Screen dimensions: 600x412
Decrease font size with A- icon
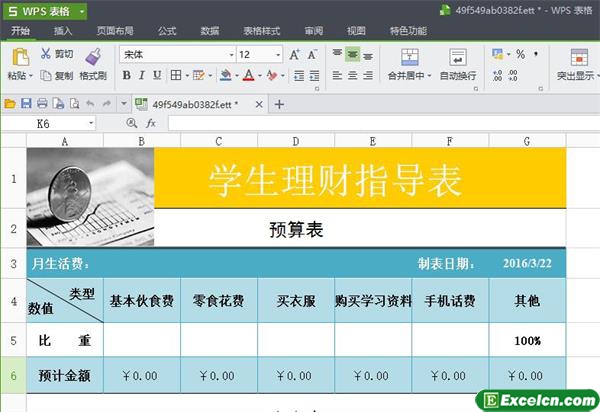(x=313, y=55)
